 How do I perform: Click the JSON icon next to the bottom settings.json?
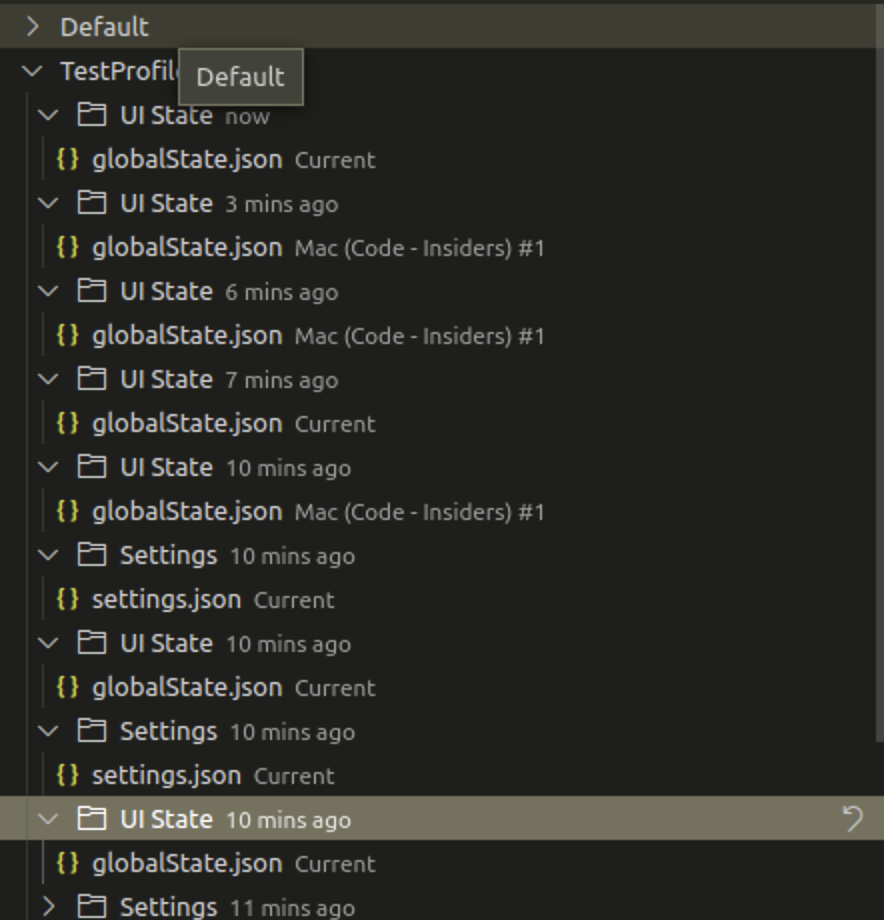pyautogui.click(x=66, y=775)
